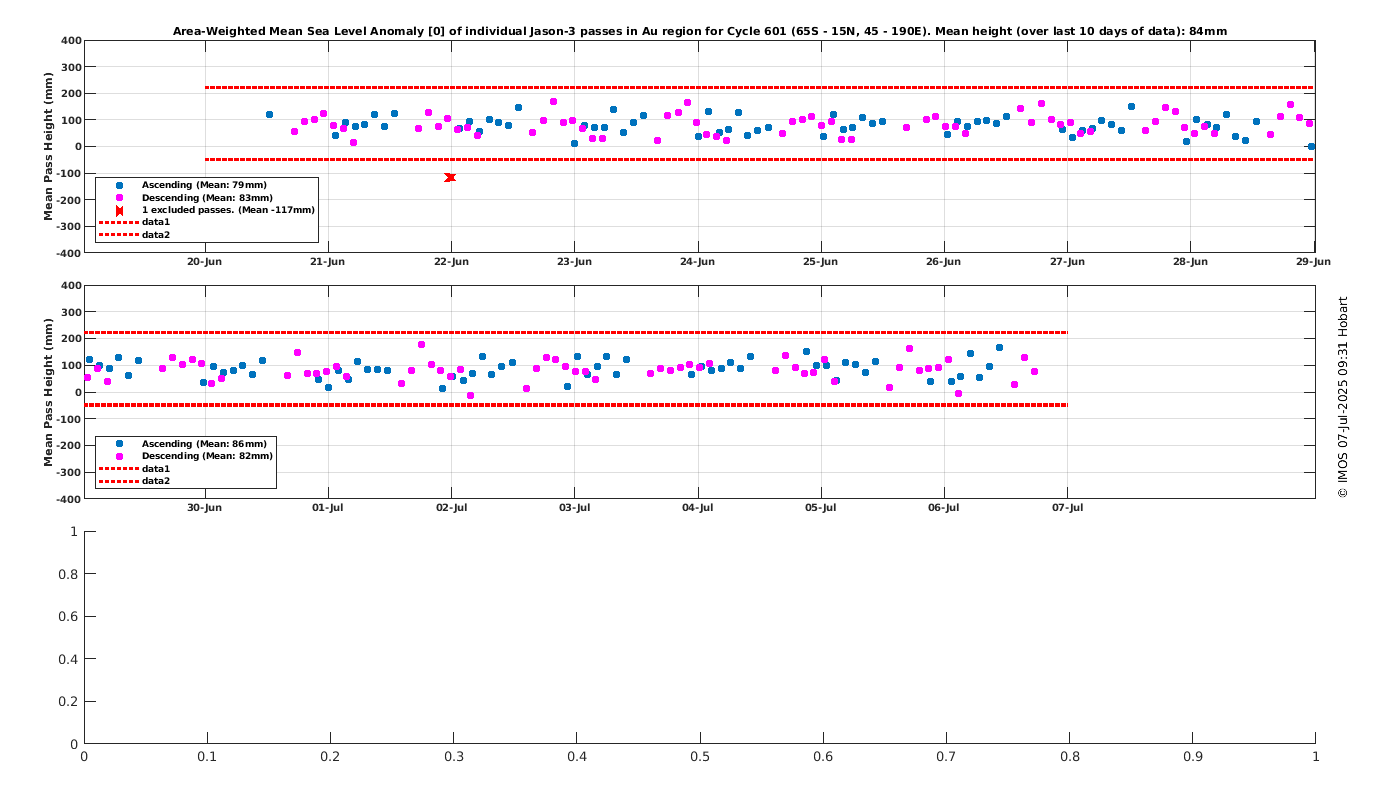Click the '04-Jul' date tick label
The height and width of the screenshot is (800, 1400).
tap(697, 507)
